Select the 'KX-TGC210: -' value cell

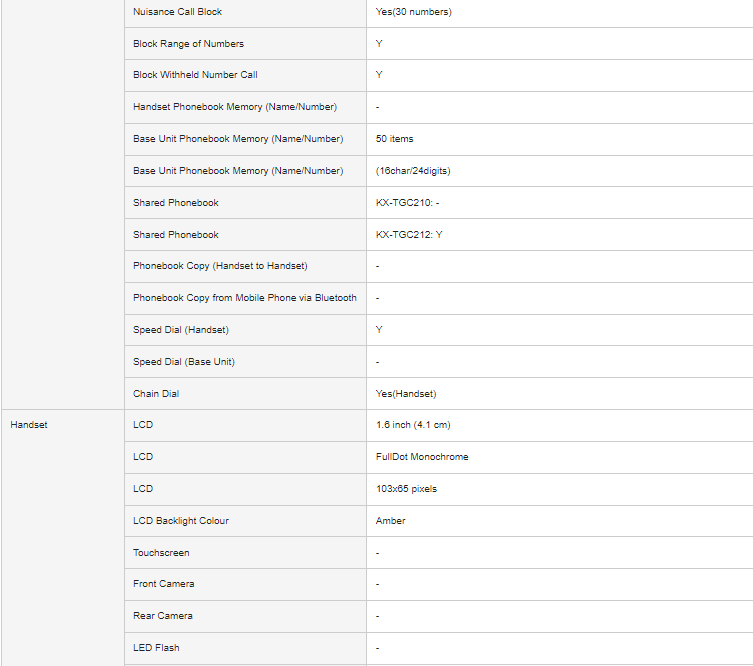coord(407,203)
